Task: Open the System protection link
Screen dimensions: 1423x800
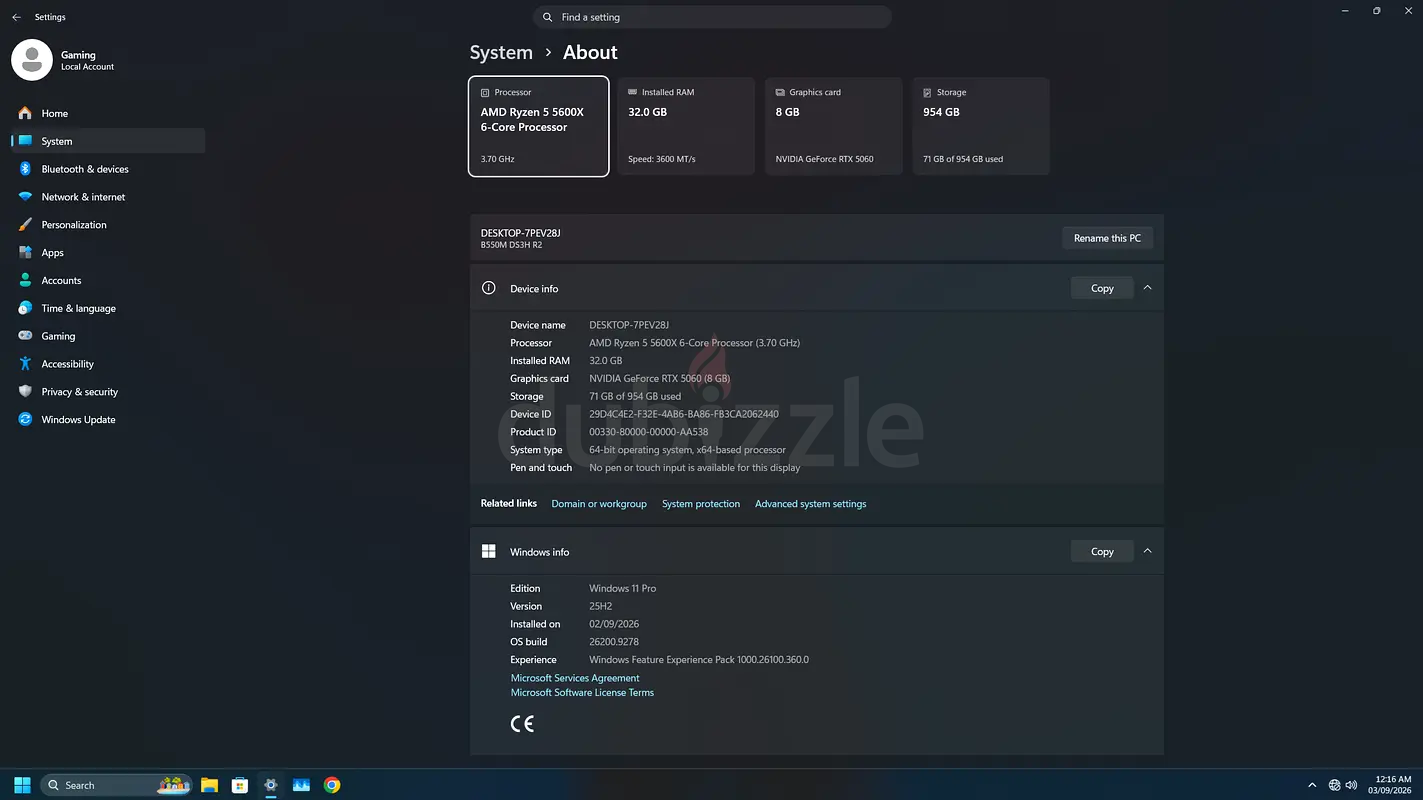Action: pyautogui.click(x=701, y=504)
